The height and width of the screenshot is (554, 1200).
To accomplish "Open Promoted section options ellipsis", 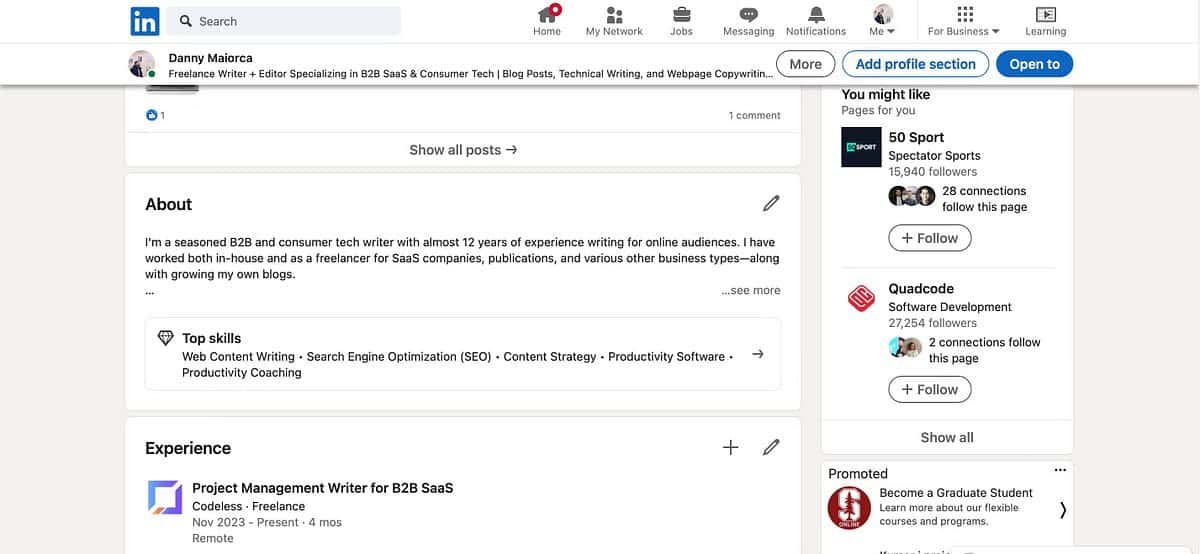I will point(1060,470).
